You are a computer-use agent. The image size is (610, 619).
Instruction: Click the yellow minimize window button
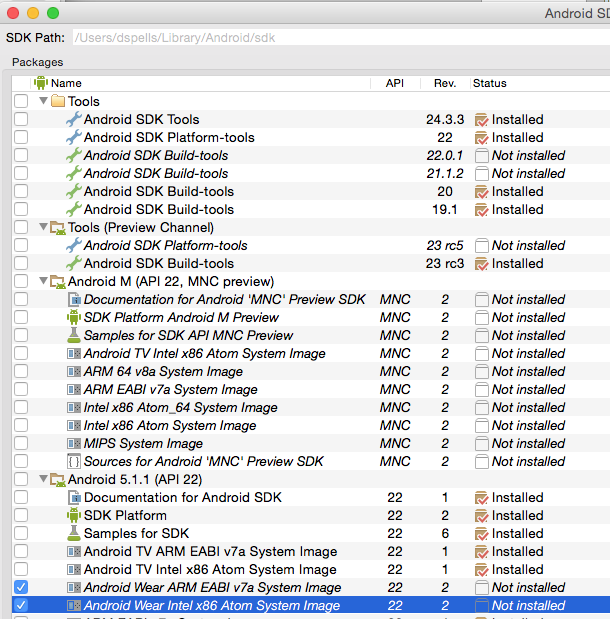(x=33, y=13)
